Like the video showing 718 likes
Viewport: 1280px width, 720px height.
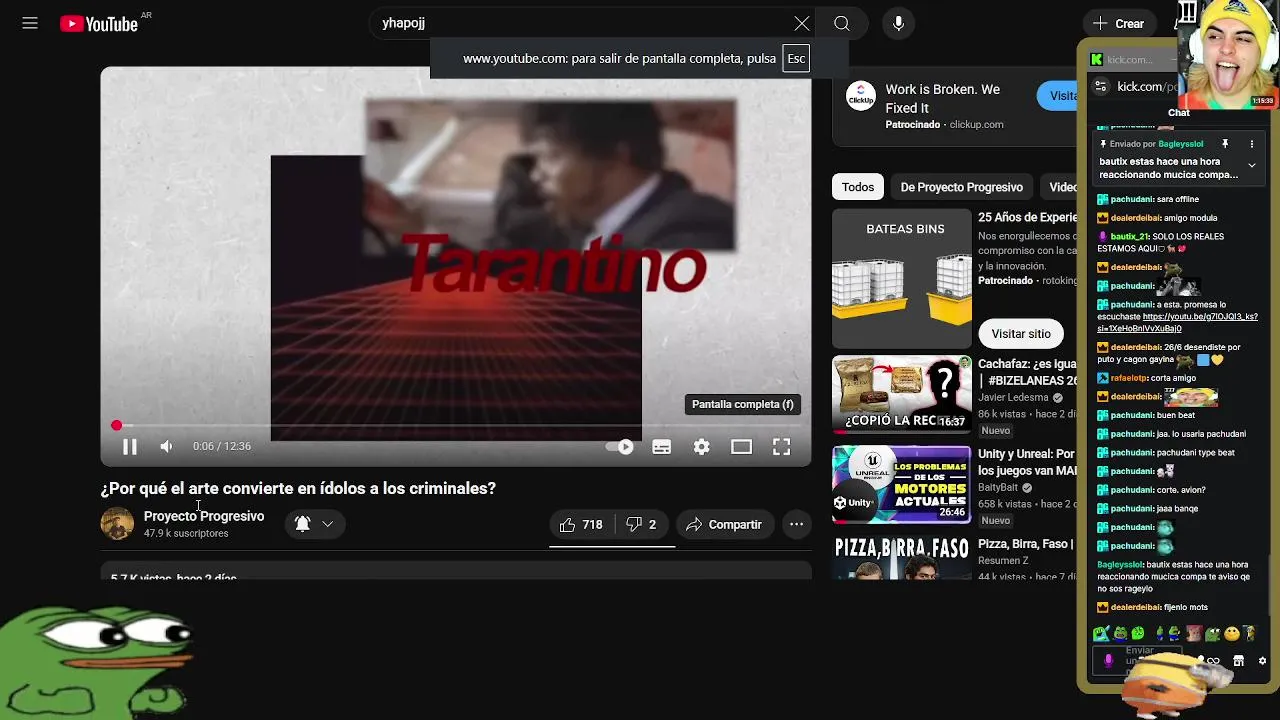pyautogui.click(x=581, y=524)
